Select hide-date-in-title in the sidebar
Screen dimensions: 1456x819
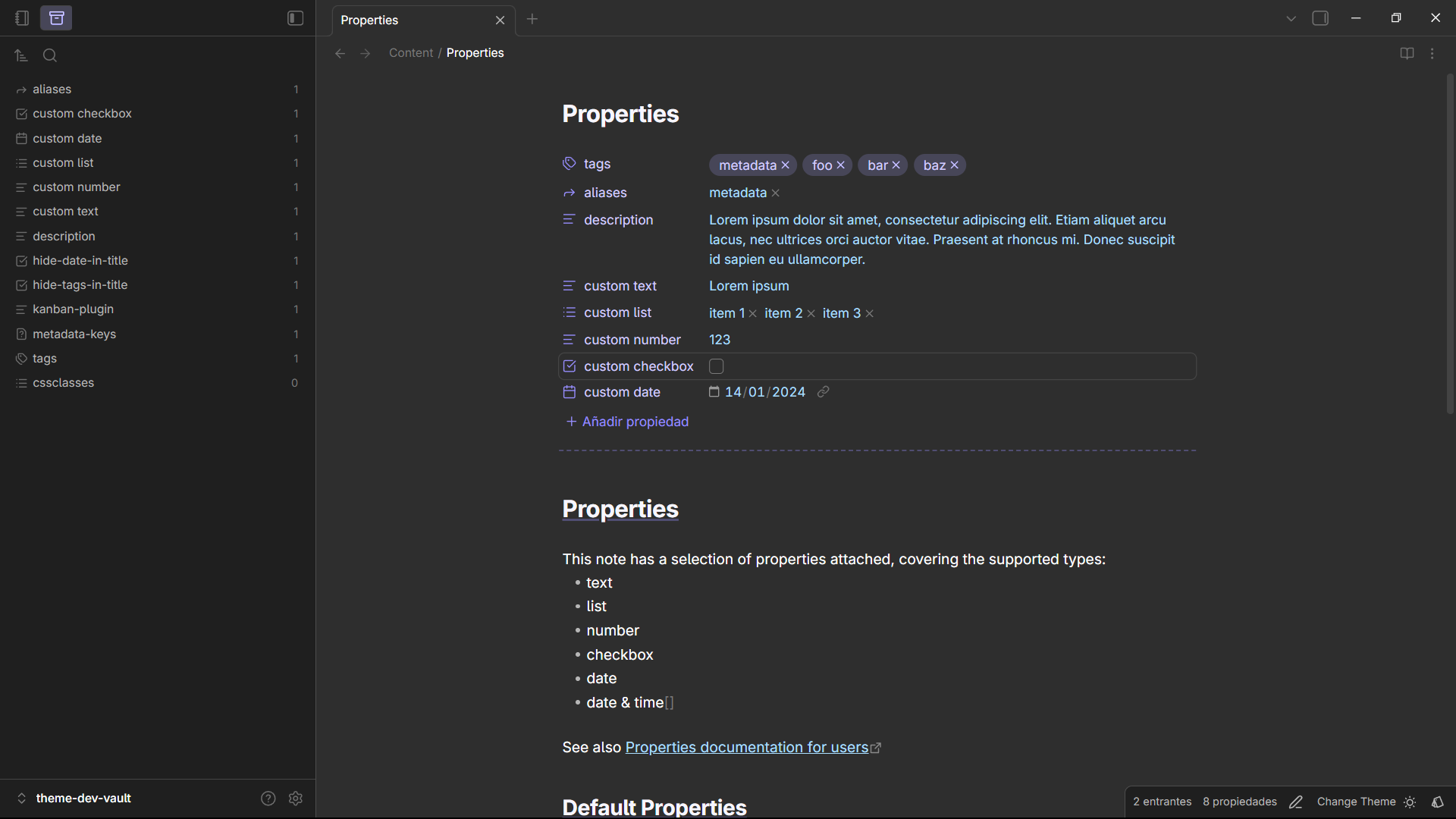tap(157, 261)
